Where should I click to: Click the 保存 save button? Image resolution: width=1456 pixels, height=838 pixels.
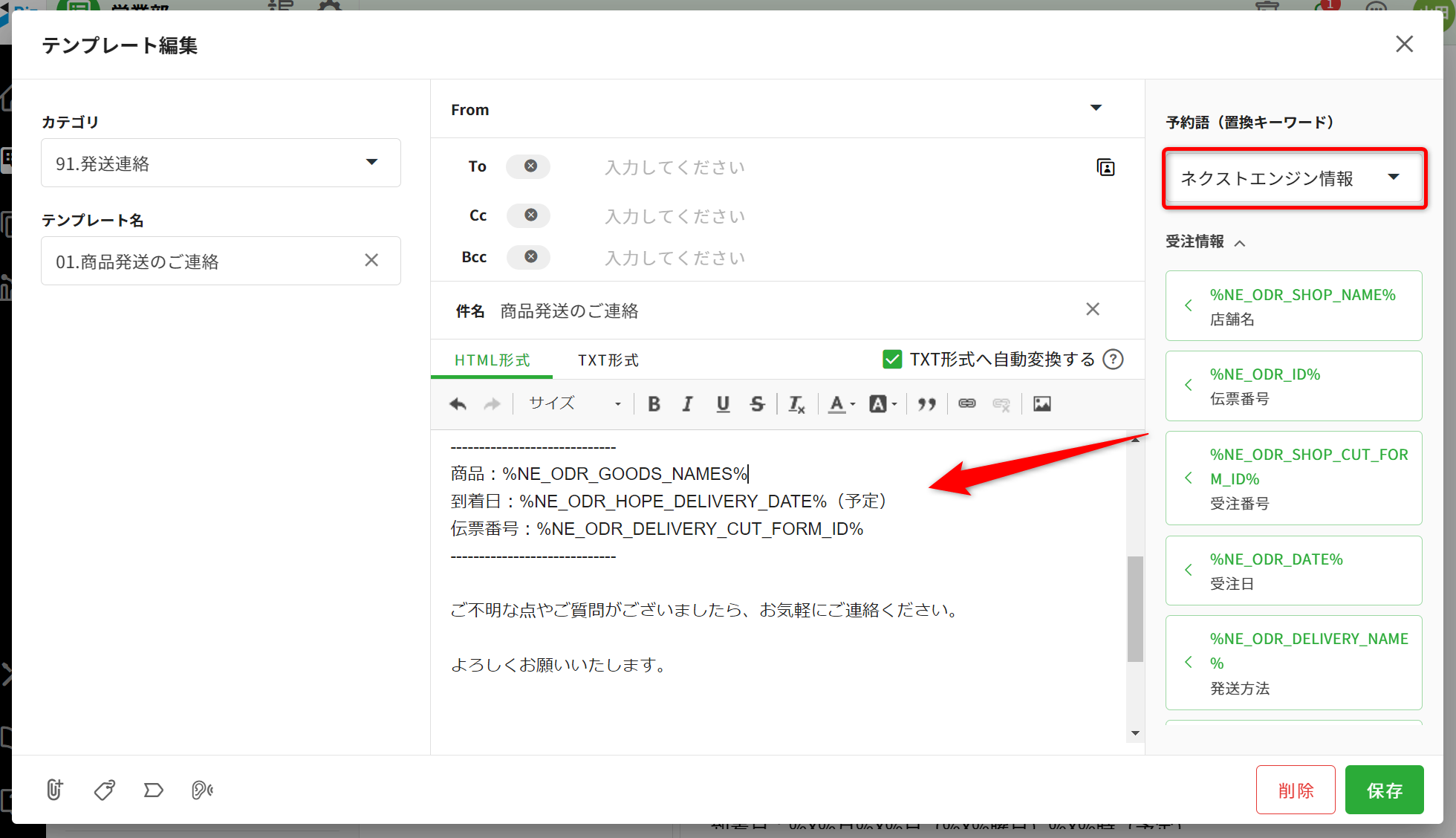pos(1384,790)
